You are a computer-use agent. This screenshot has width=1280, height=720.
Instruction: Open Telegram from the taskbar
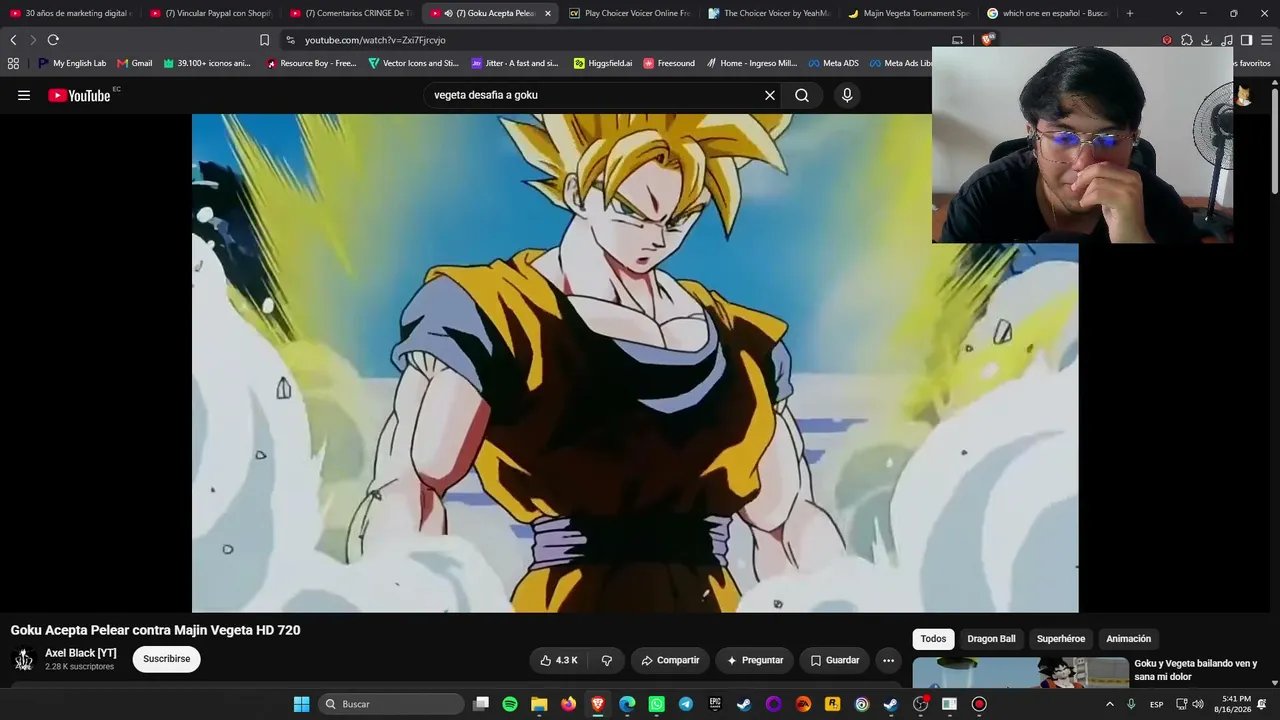coord(685,704)
